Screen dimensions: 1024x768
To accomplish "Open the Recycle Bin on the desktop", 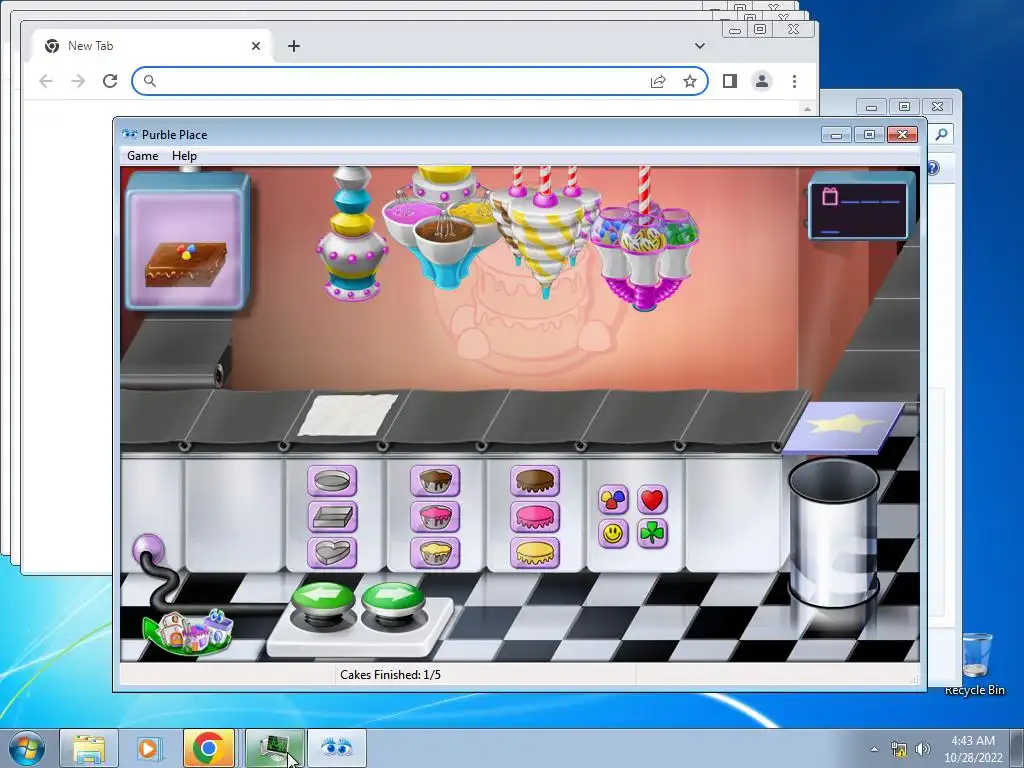I will tap(975, 662).
